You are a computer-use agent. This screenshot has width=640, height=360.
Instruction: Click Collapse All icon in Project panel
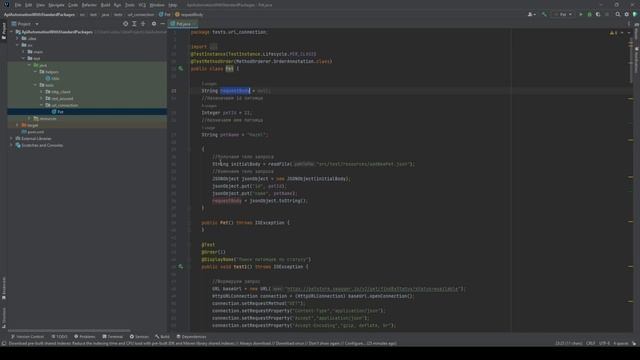pyautogui.click(x=143, y=24)
